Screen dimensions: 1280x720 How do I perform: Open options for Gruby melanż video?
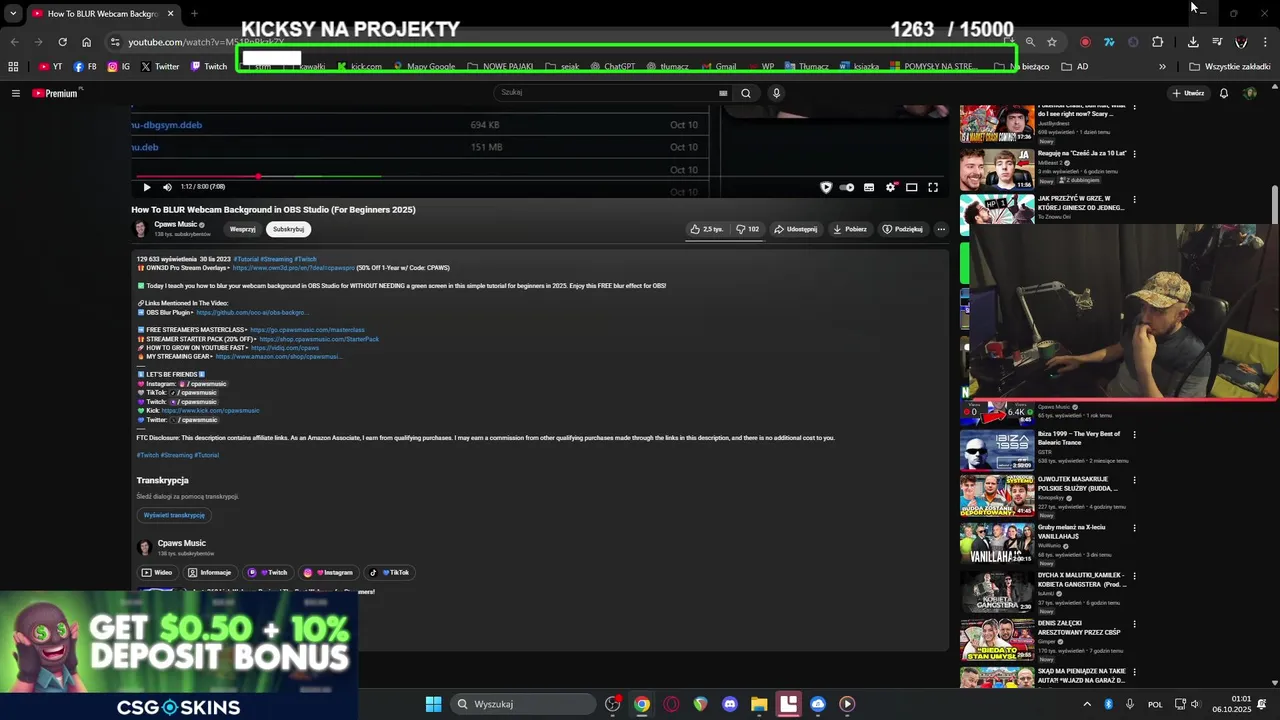pos(1134,528)
